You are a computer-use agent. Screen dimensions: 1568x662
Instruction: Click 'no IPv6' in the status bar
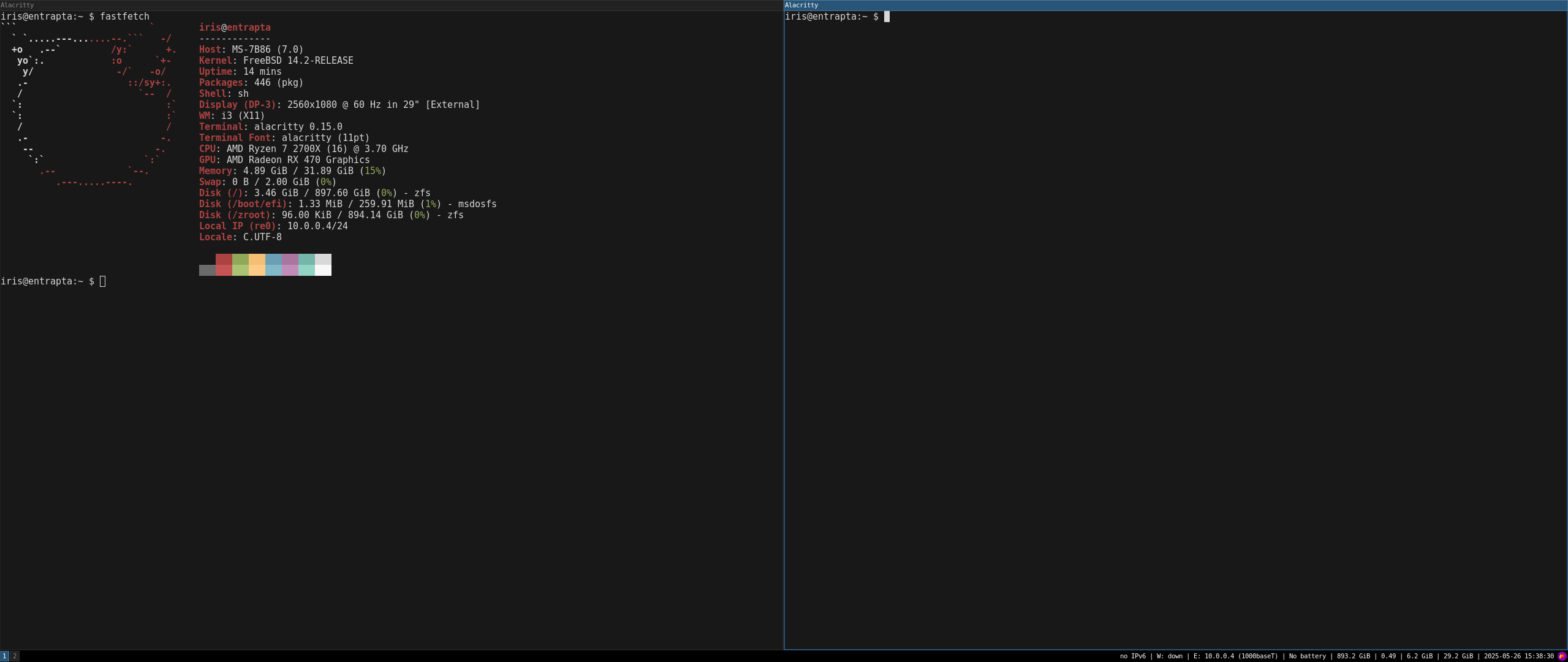[x=1133, y=656]
